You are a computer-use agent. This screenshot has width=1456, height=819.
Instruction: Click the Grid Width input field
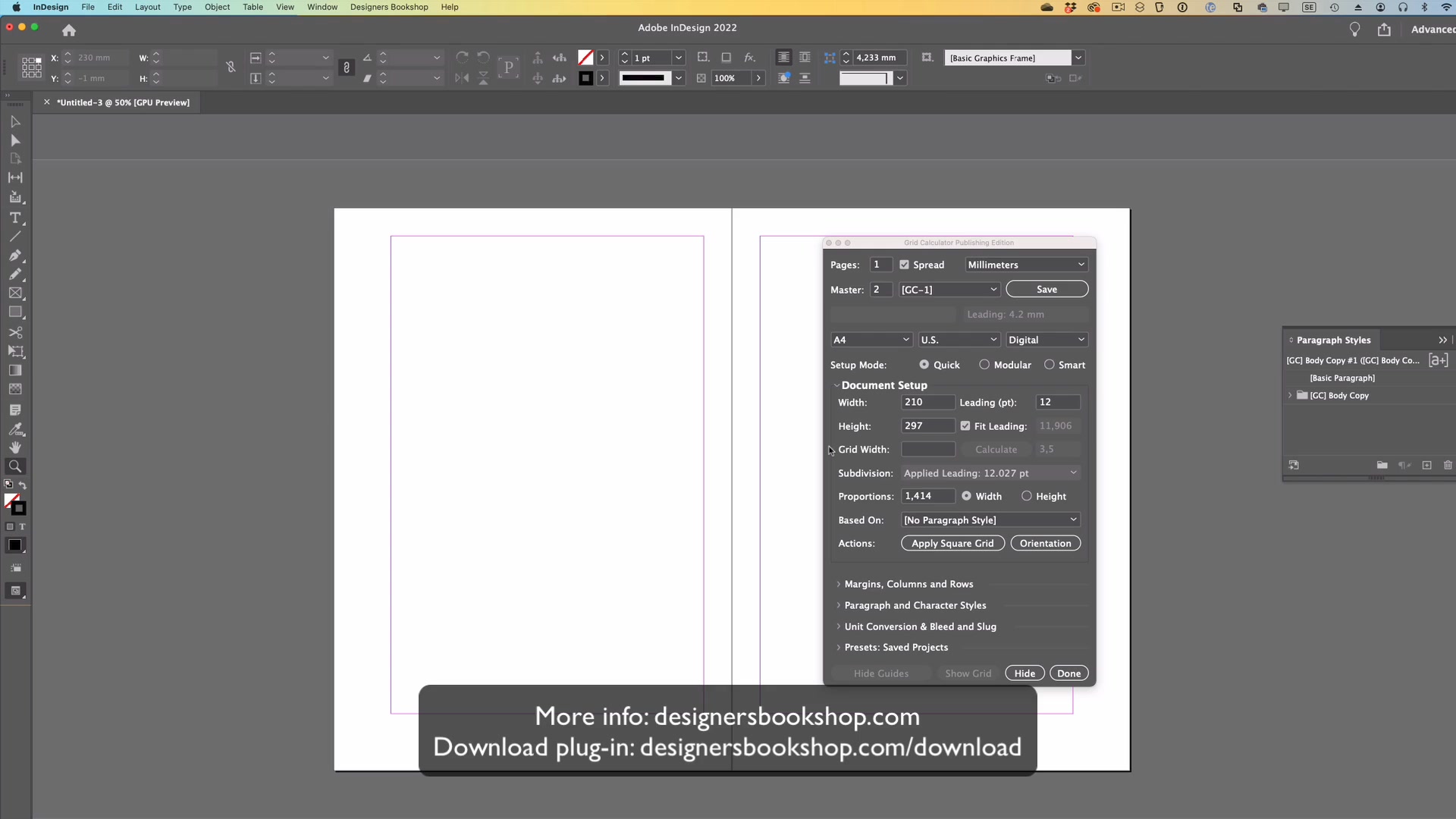[928, 450]
